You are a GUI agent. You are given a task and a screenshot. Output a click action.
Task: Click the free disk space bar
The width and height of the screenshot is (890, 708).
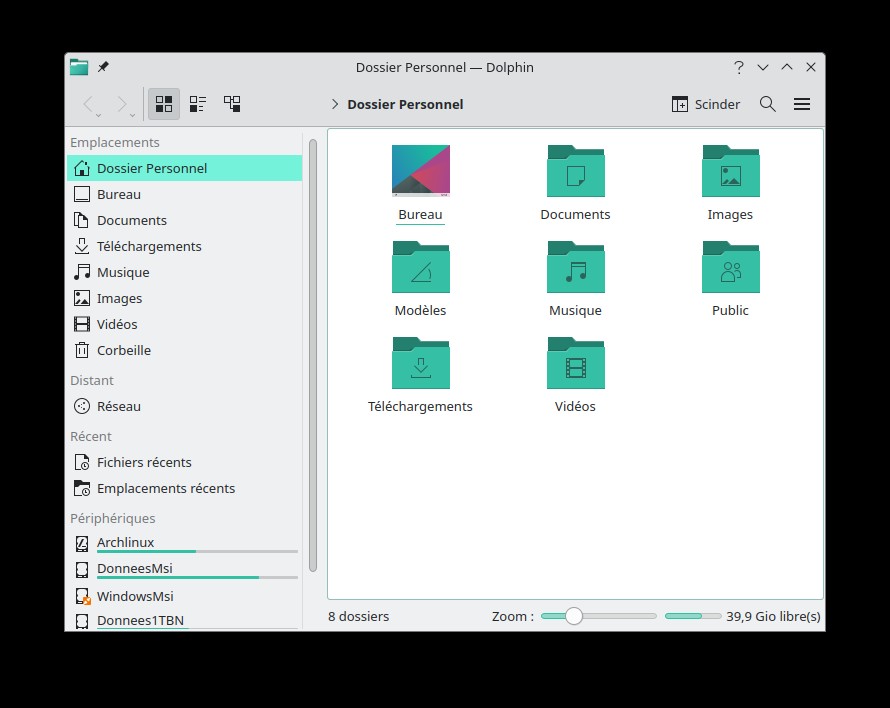click(x=693, y=616)
